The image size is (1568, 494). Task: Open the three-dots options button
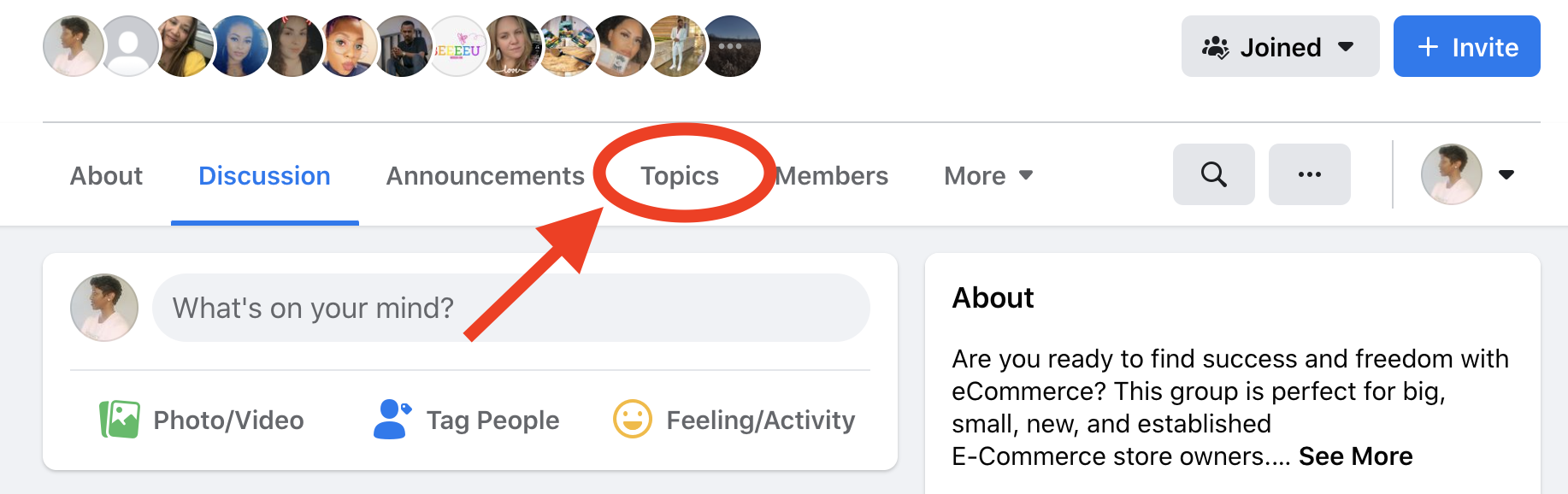click(1309, 174)
